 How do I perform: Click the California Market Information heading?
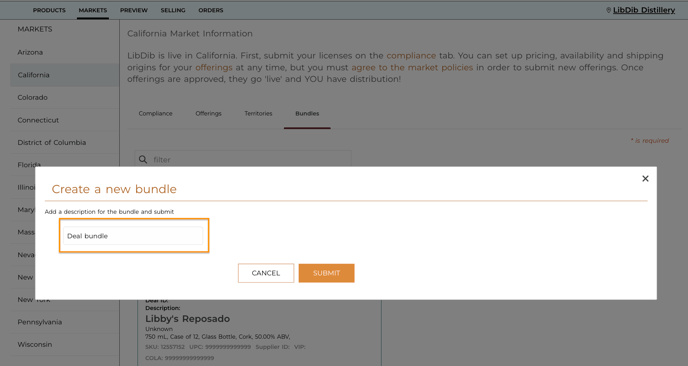(x=190, y=34)
